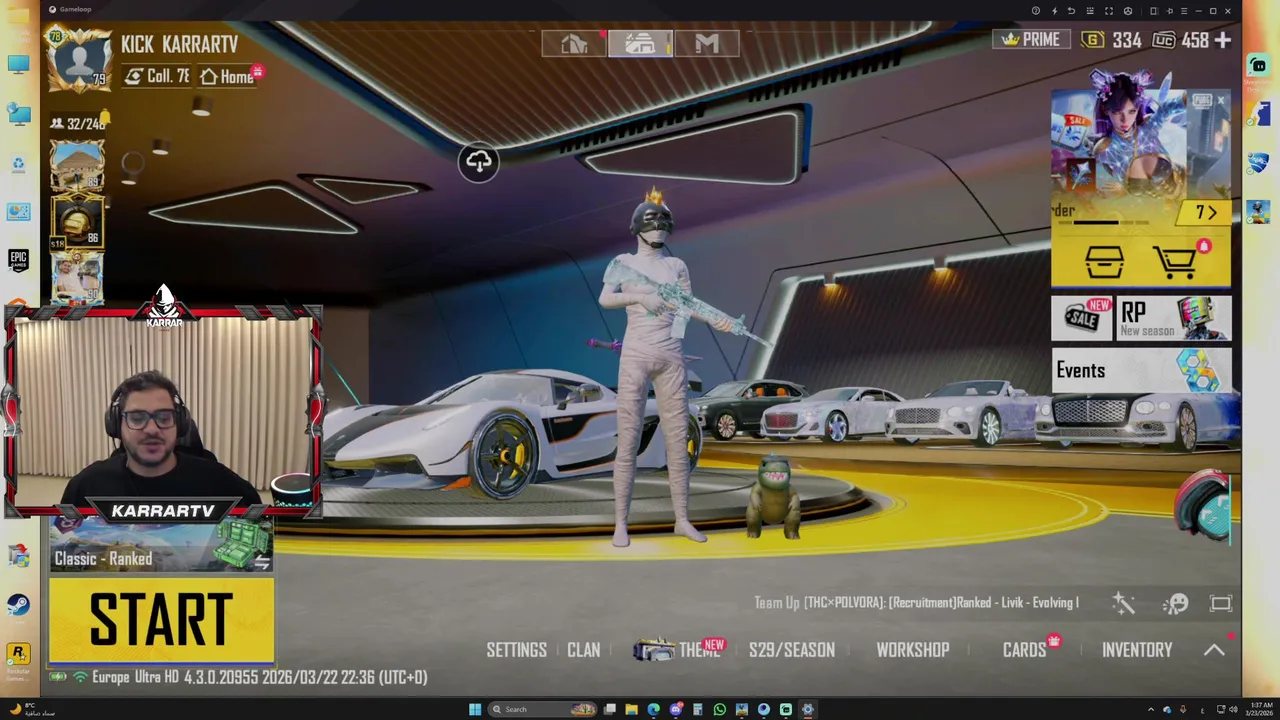
Task: Open CARDS from the bottom menu
Action: [x=1024, y=650]
